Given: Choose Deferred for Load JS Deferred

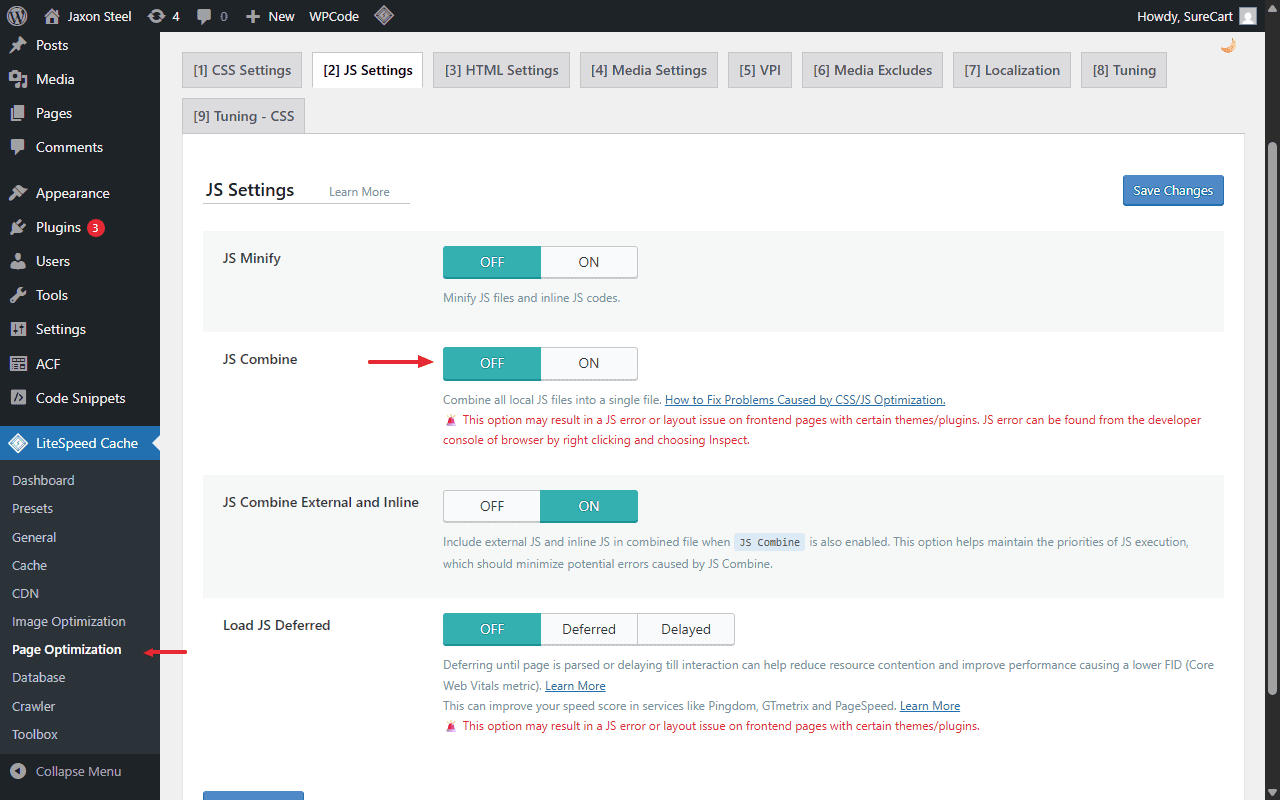Looking at the screenshot, I should tap(589, 629).
